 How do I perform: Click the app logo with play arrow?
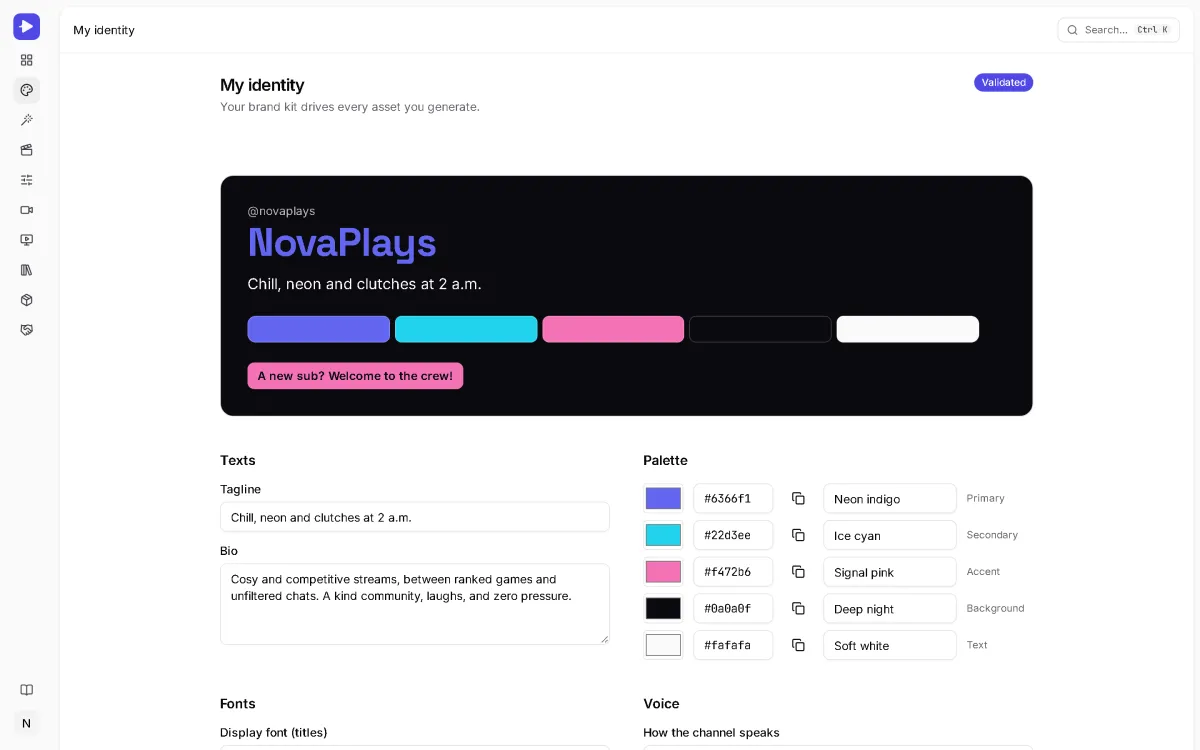pos(26,27)
